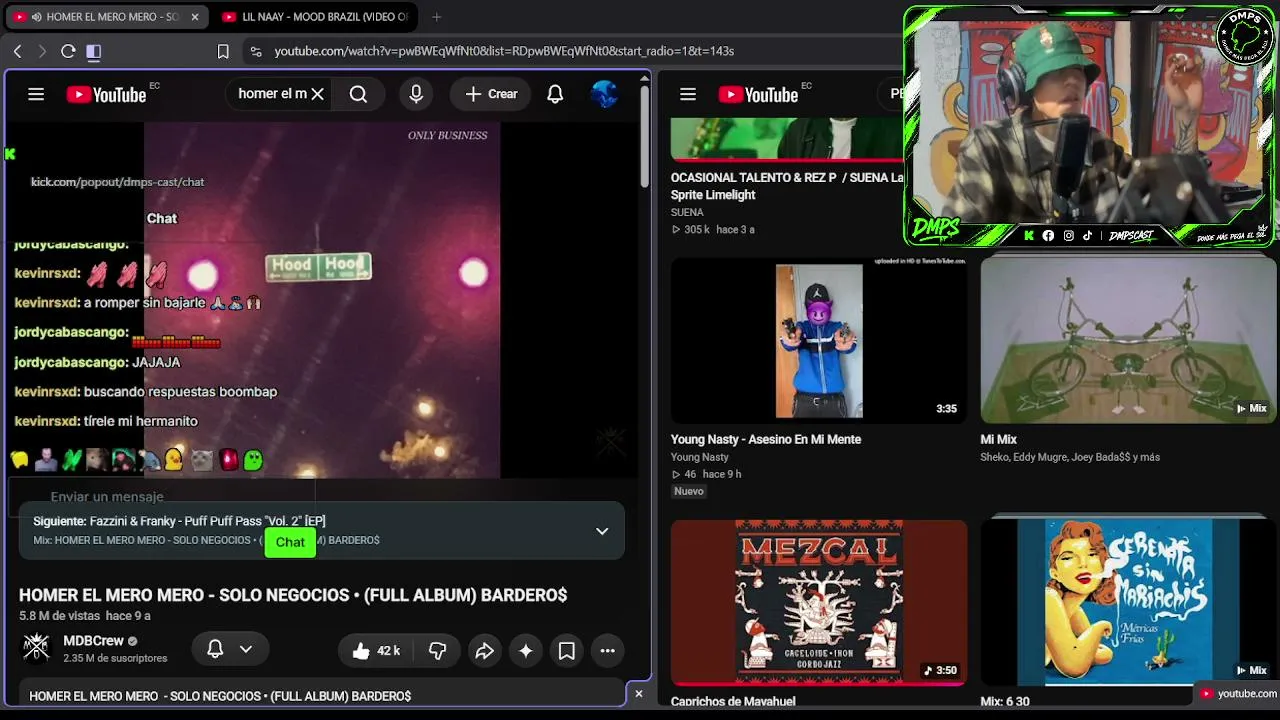Screen dimensions: 1280x720
Task: Bookmark this page from the address bar
Action: [223, 51]
